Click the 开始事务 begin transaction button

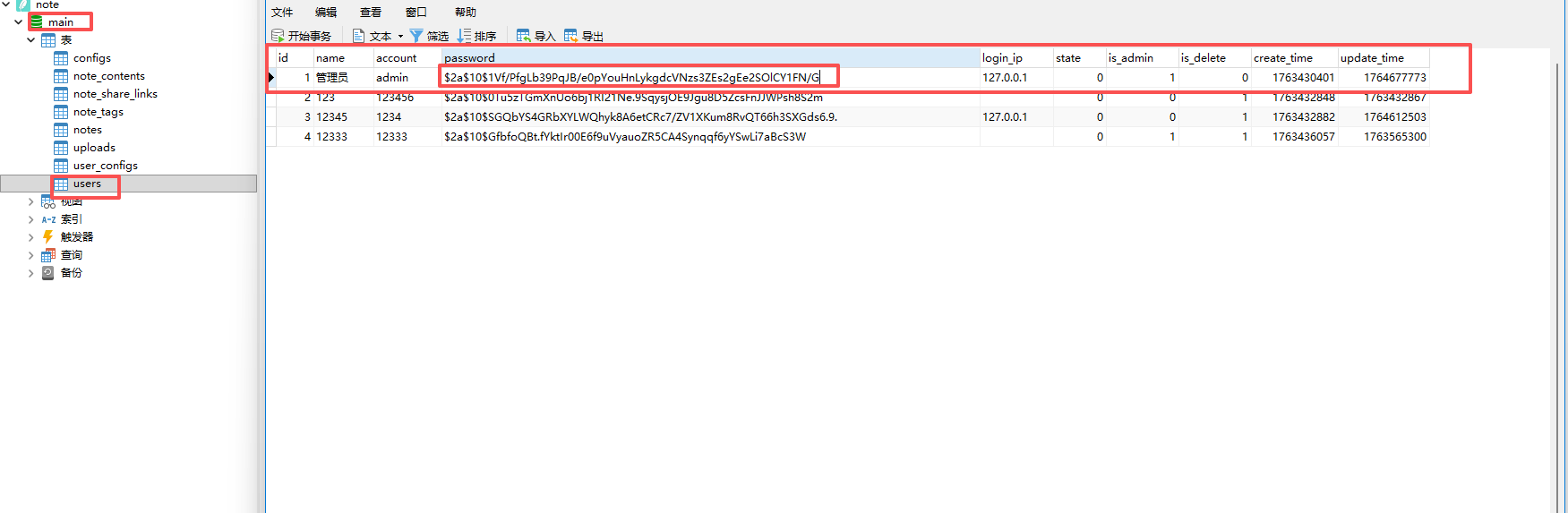[x=301, y=36]
